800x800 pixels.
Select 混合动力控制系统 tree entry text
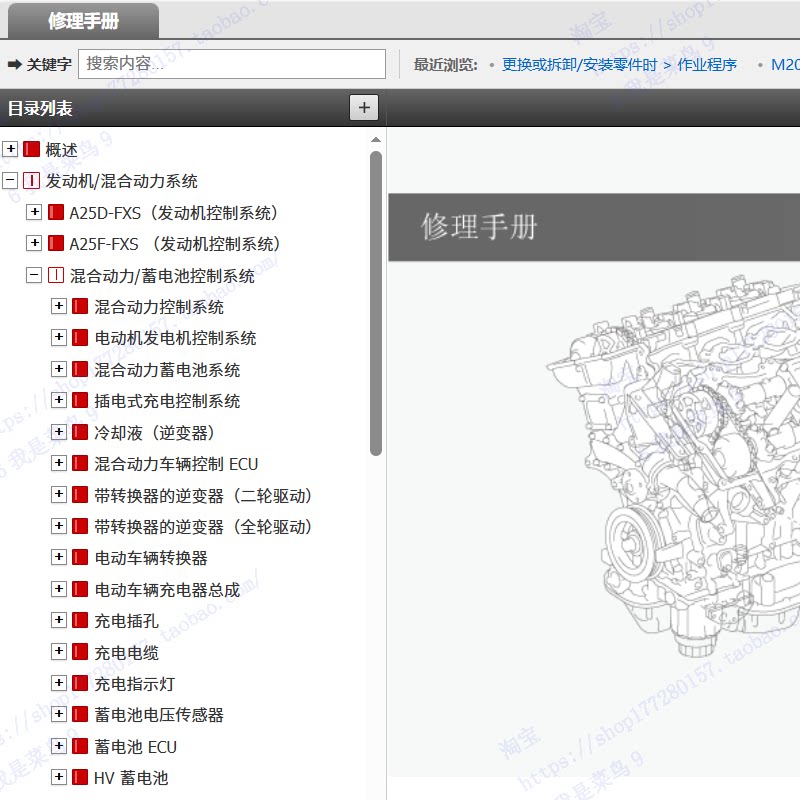(159, 307)
